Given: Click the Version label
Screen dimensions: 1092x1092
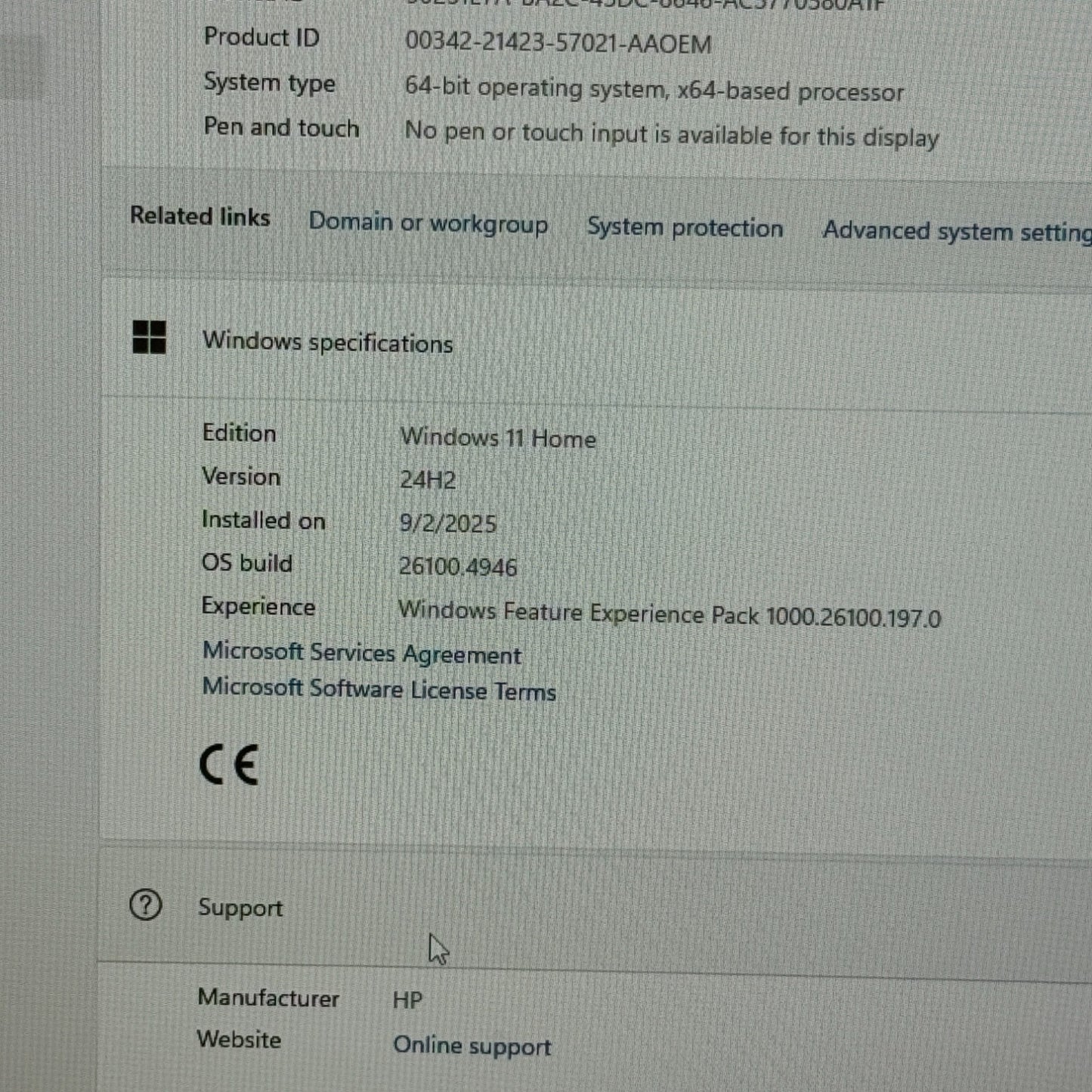Looking at the screenshot, I should click(x=241, y=477).
